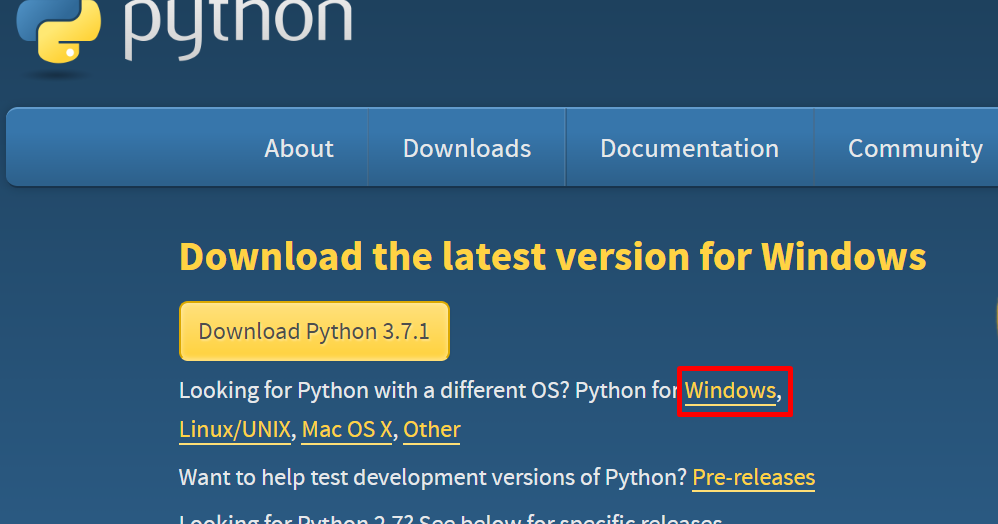The height and width of the screenshot is (524, 998).
Task: Click Download Python 3.7.1 button
Action: [x=314, y=331]
